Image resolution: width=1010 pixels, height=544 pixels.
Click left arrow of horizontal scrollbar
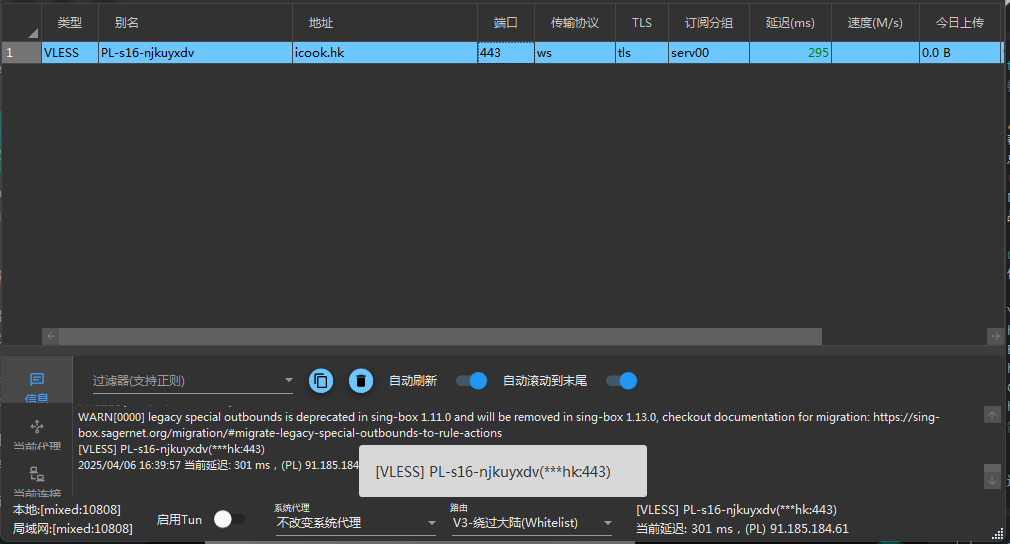52,337
